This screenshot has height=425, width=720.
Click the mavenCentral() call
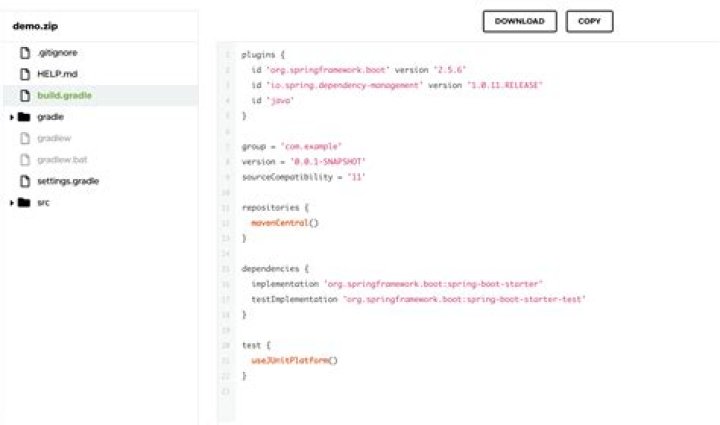coord(285,223)
